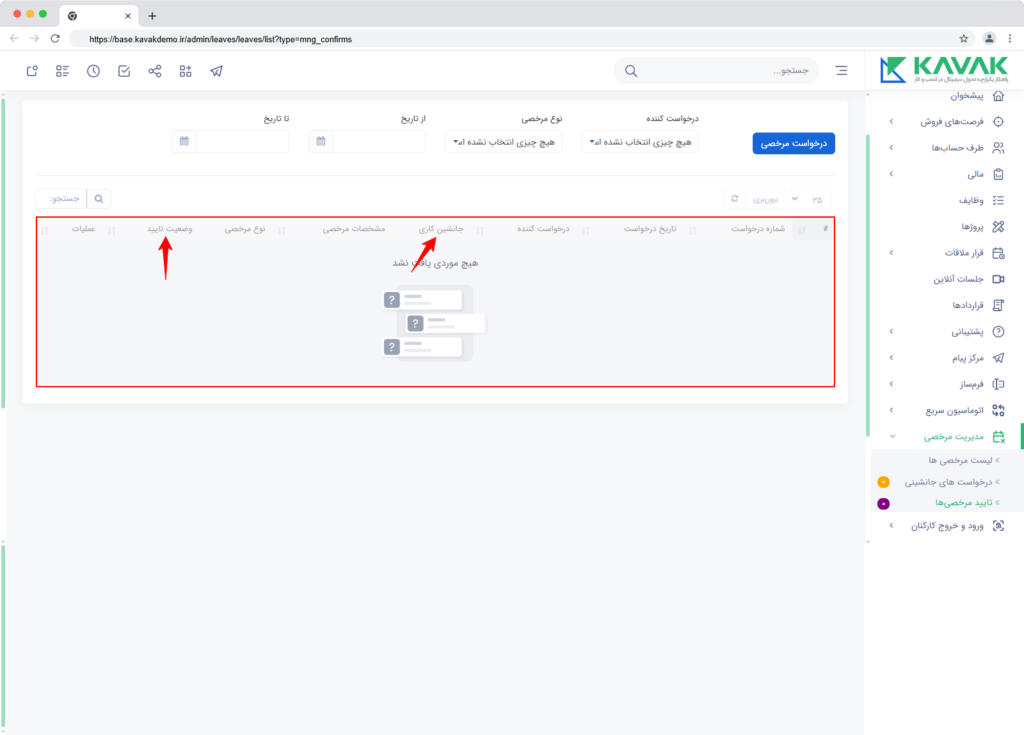1024x735 pixels.
Task: Click the 'برون‌بری' export button
Action: tap(765, 199)
